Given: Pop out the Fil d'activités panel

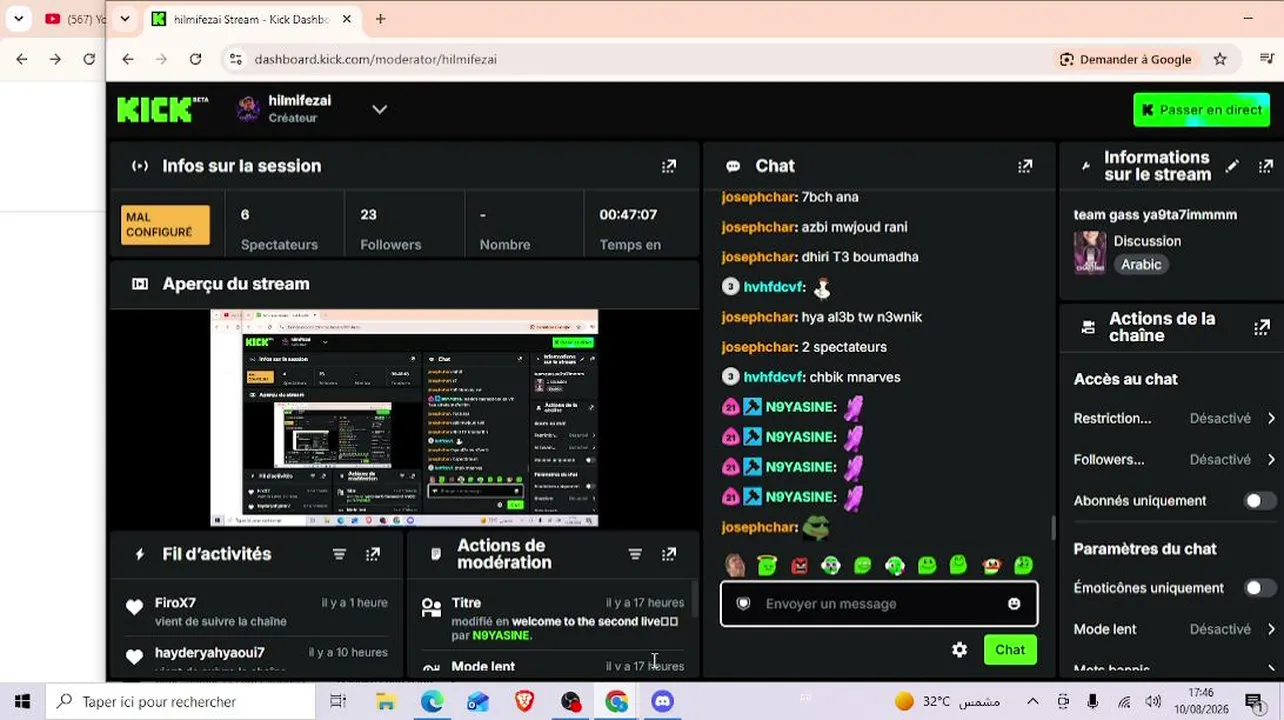Looking at the screenshot, I should [373, 554].
